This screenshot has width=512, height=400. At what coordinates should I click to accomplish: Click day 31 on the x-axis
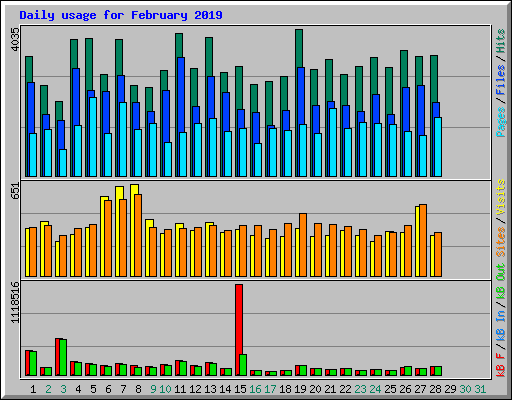tap(480, 389)
